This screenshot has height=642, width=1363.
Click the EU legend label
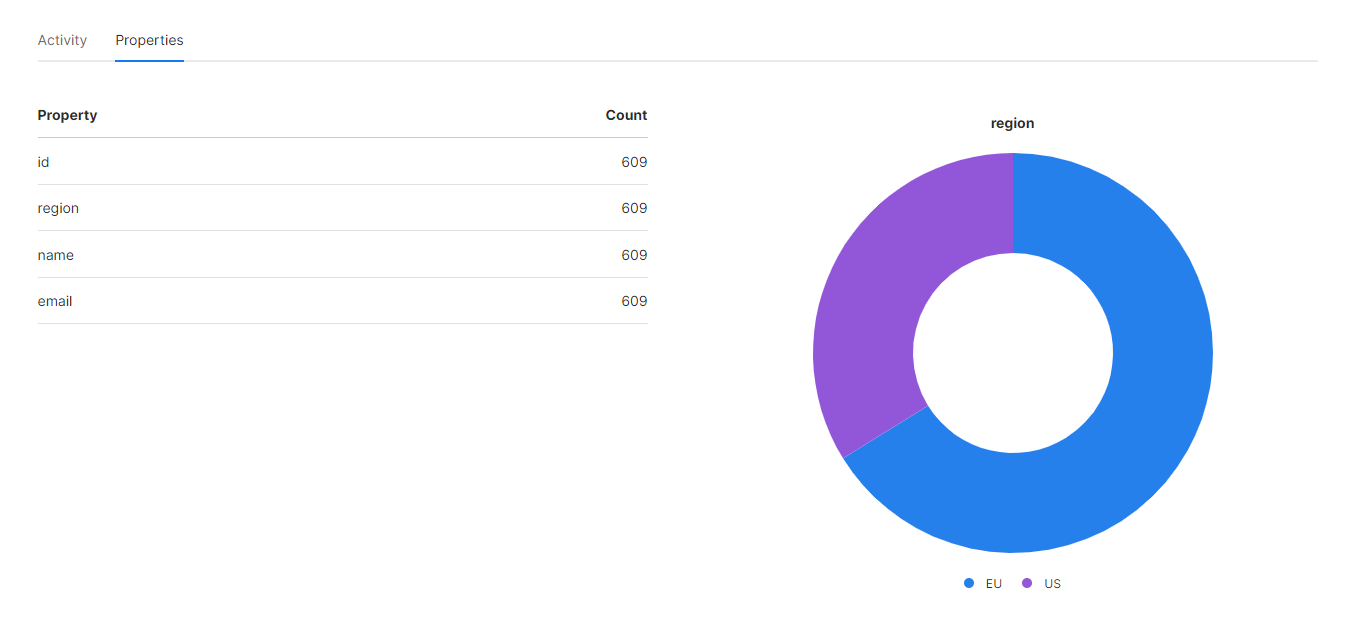click(993, 584)
